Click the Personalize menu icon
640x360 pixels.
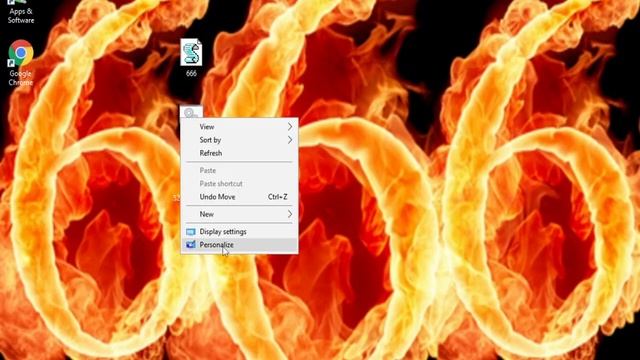click(191, 245)
